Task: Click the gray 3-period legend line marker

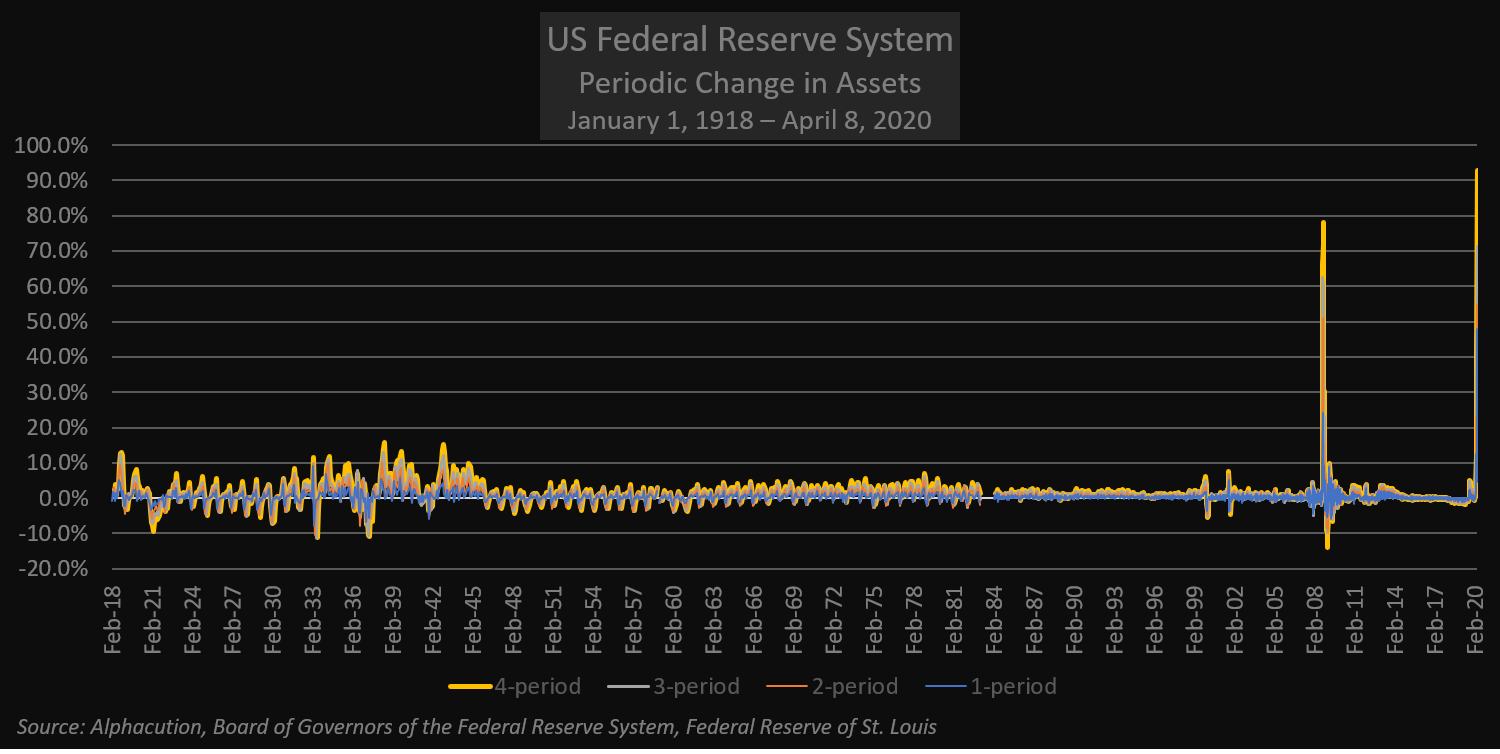Action: tap(630, 687)
